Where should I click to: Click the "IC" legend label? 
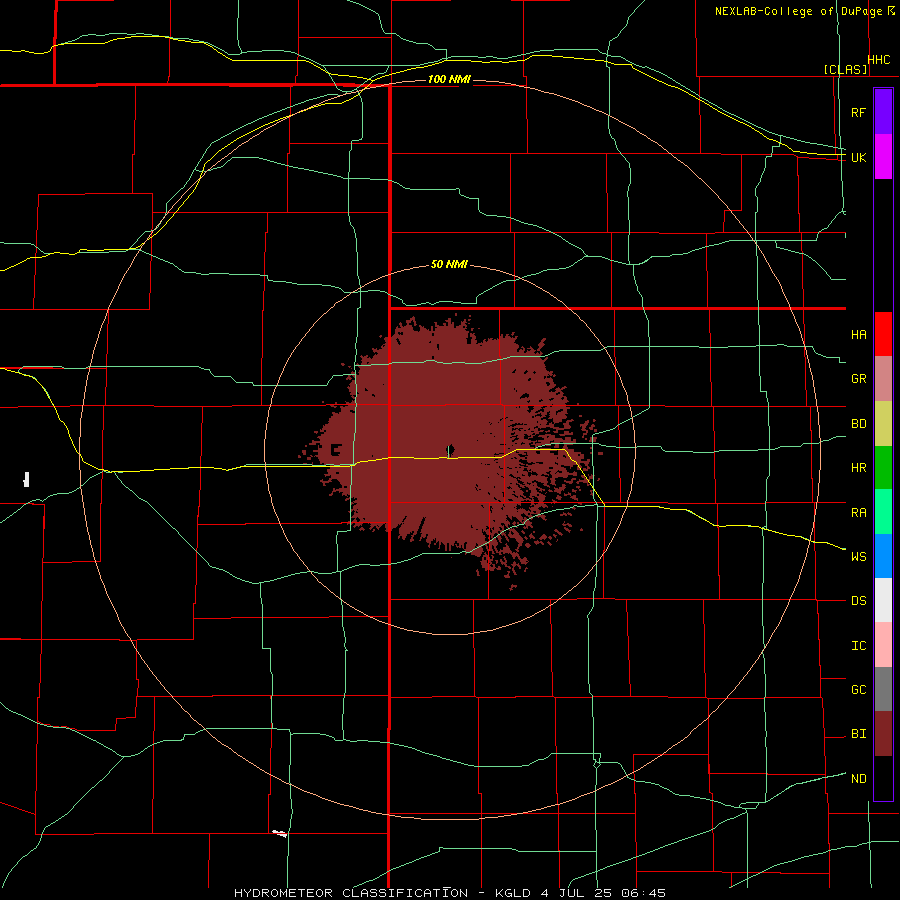859,646
